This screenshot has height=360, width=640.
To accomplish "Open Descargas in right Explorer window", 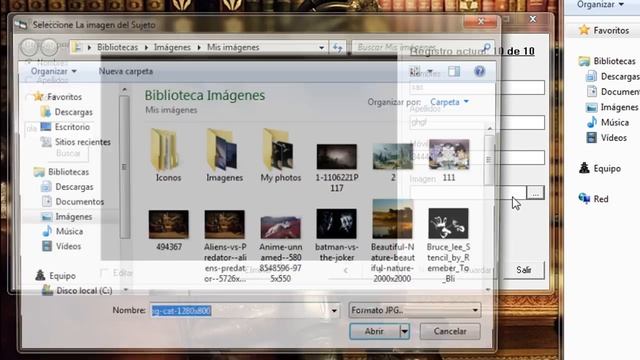I will 613,76.
